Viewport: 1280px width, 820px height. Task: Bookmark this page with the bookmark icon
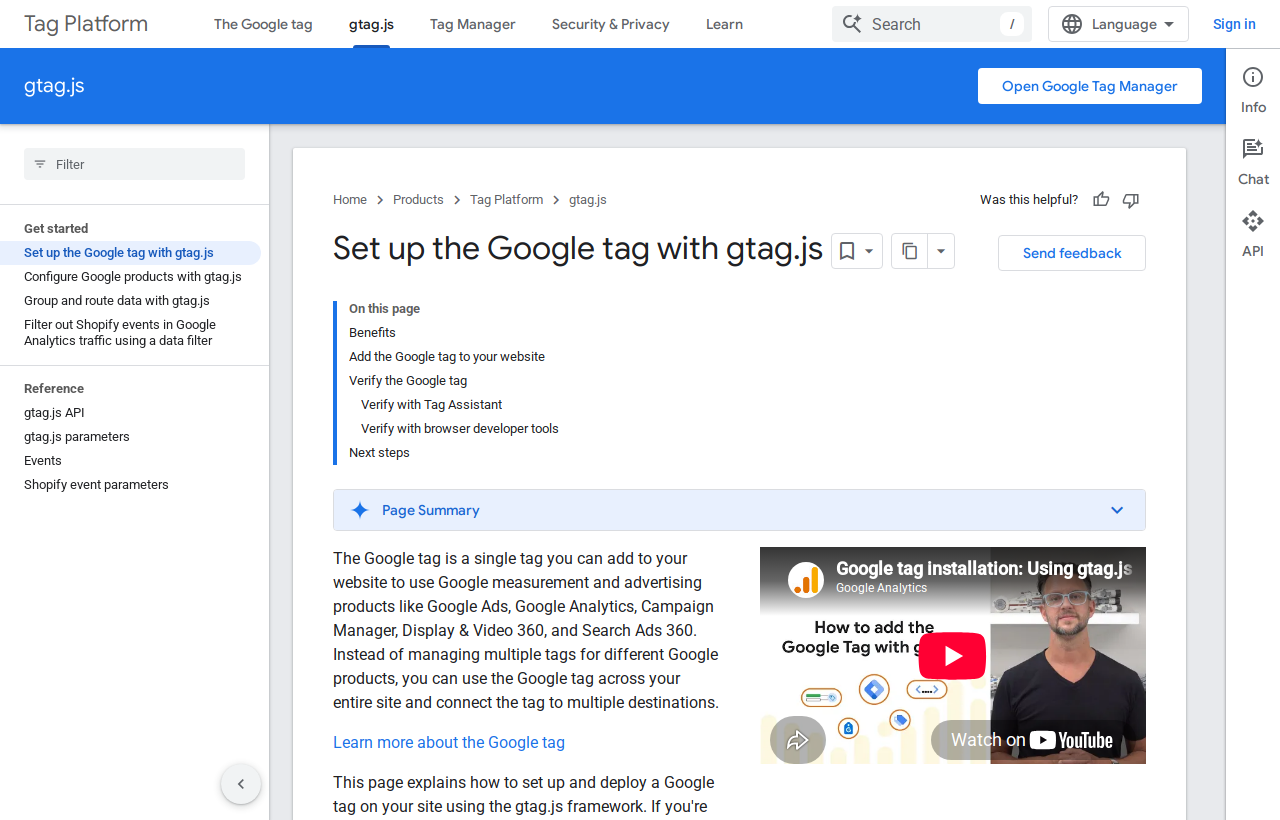click(847, 251)
